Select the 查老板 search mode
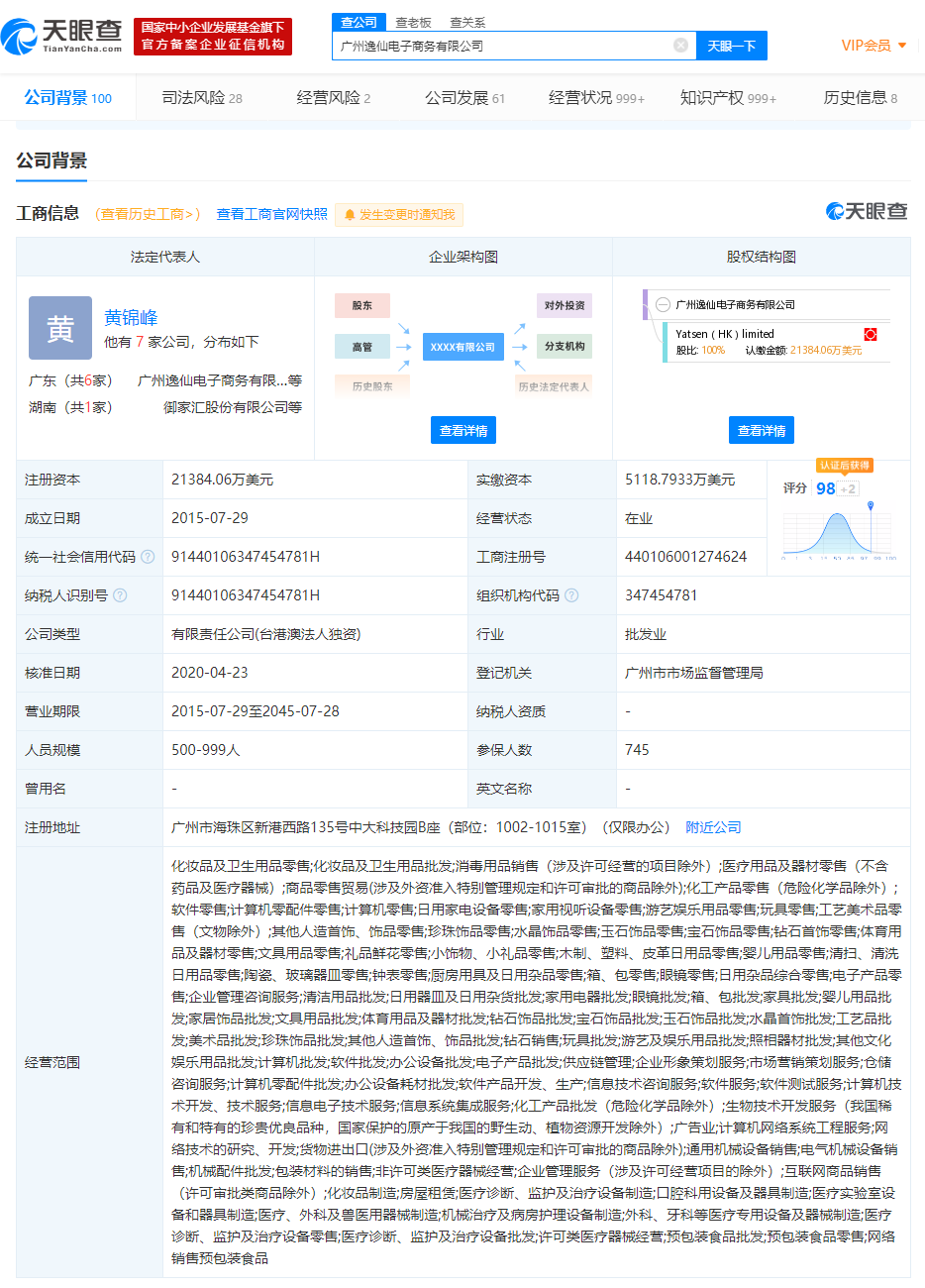 [413, 22]
